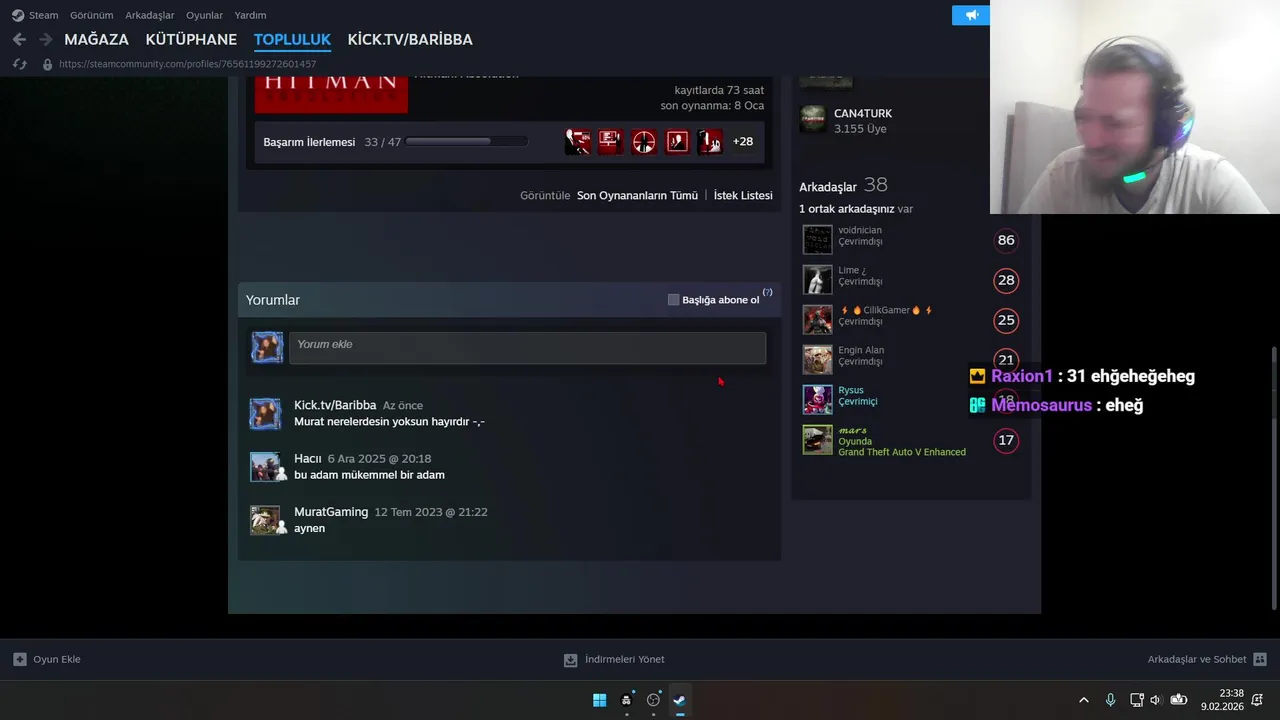Image resolution: width=1280 pixels, height=720 pixels.
Task: Open the Rysus friend name link
Action: click(851, 391)
